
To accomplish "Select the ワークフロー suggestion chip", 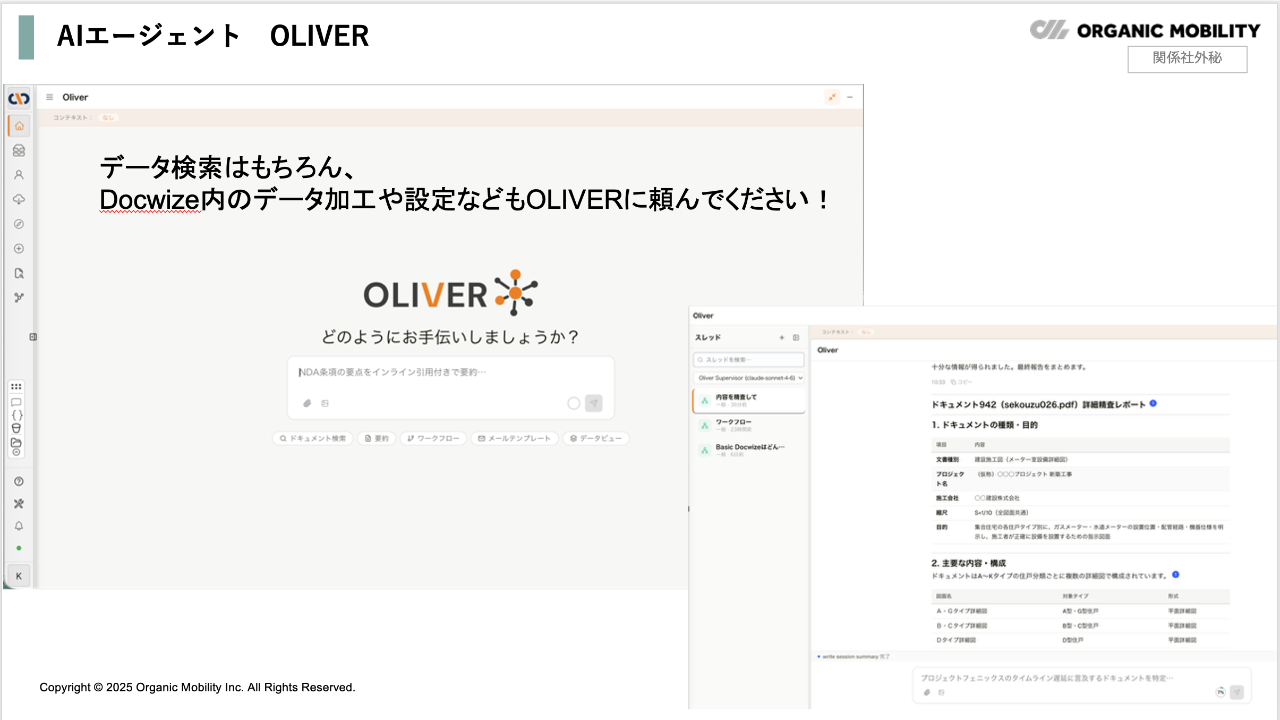I will click(433, 438).
